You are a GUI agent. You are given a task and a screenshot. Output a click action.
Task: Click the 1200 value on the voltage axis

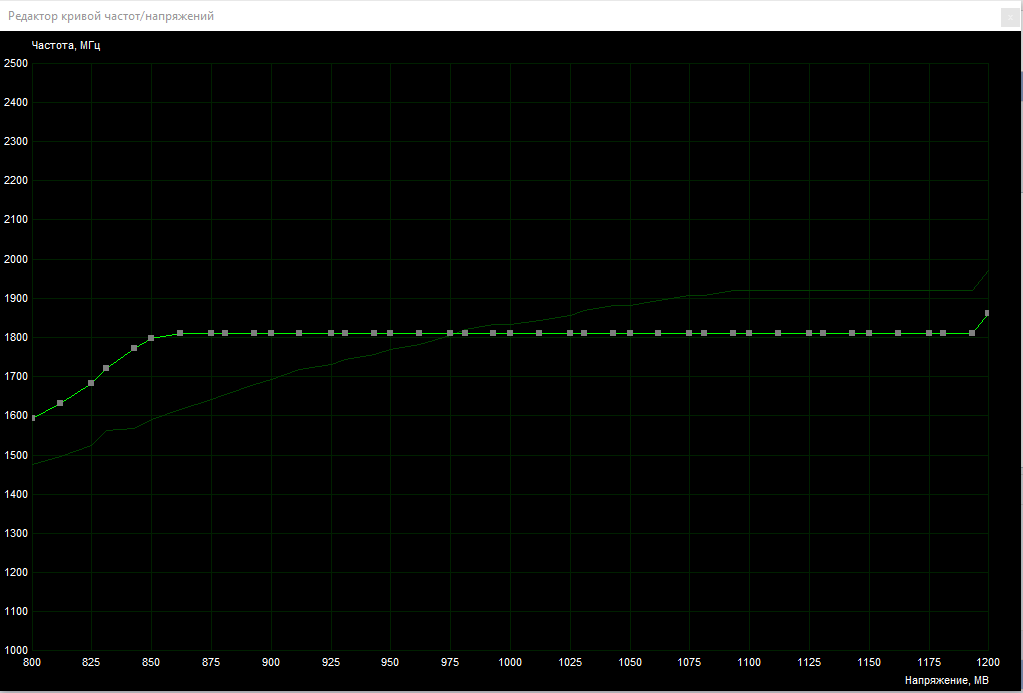tap(988, 662)
